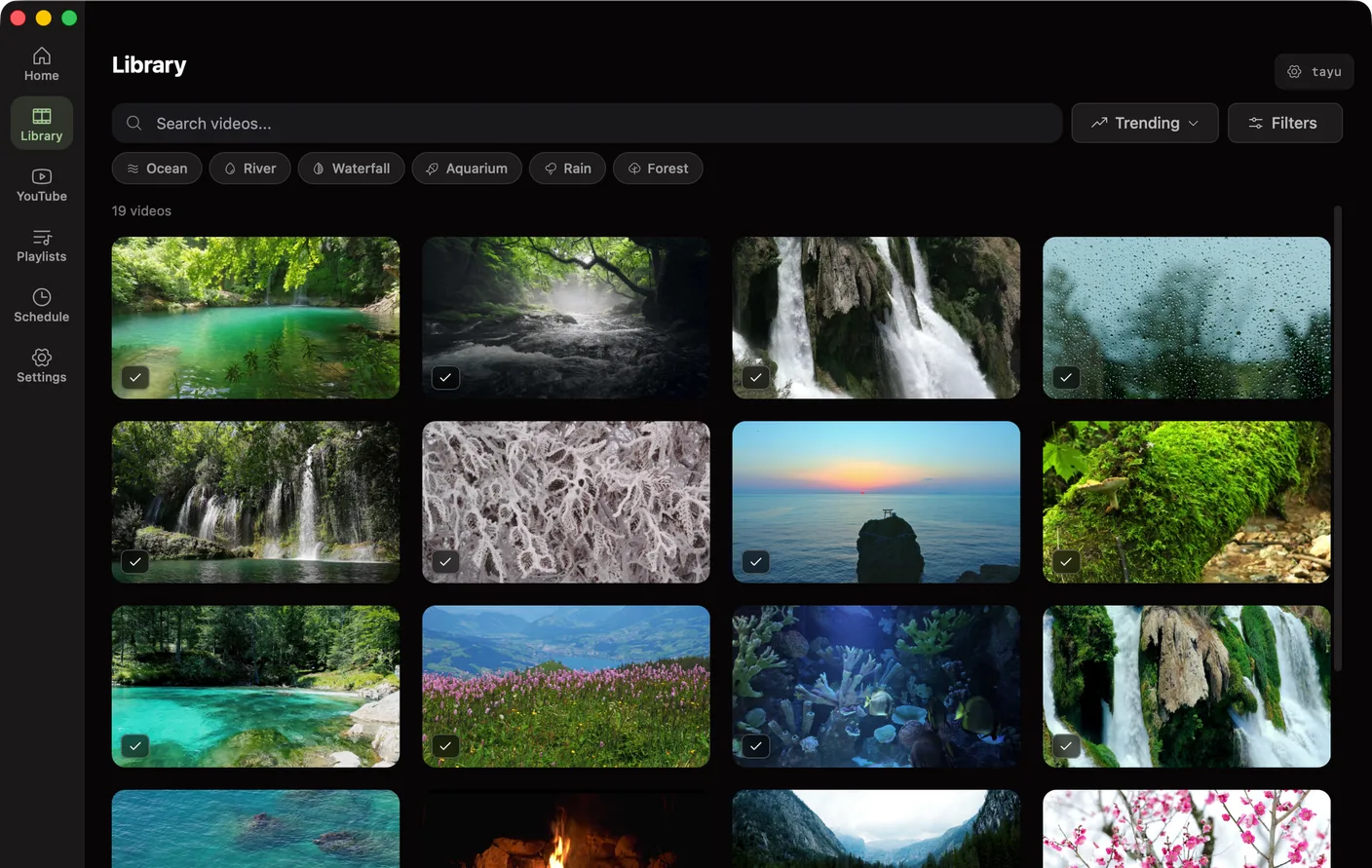Image resolution: width=1372 pixels, height=868 pixels.
Task: Open the Filters panel
Action: tap(1285, 123)
